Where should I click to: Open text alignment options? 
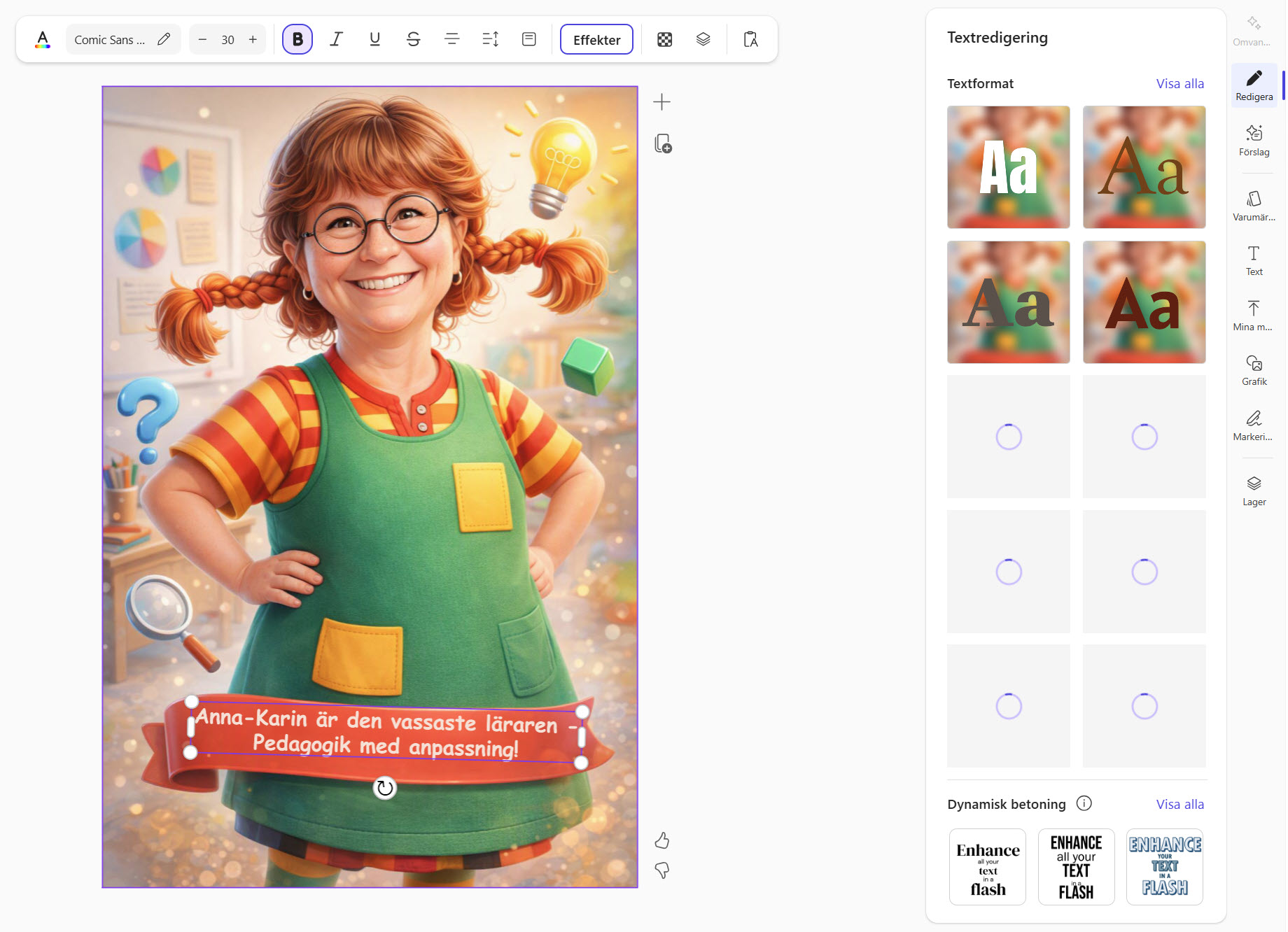[x=452, y=40]
